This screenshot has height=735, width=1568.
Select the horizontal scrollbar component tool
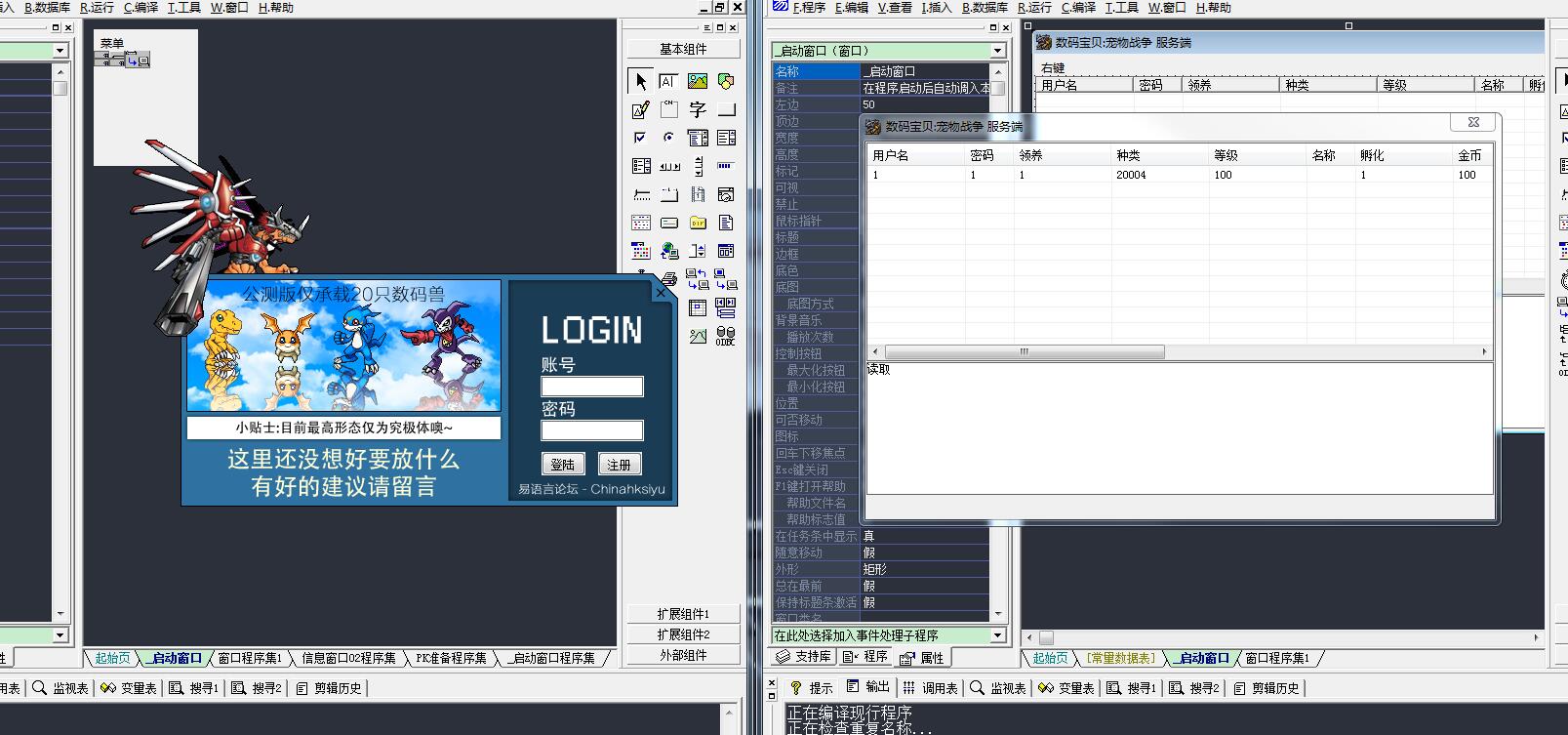pos(668,166)
